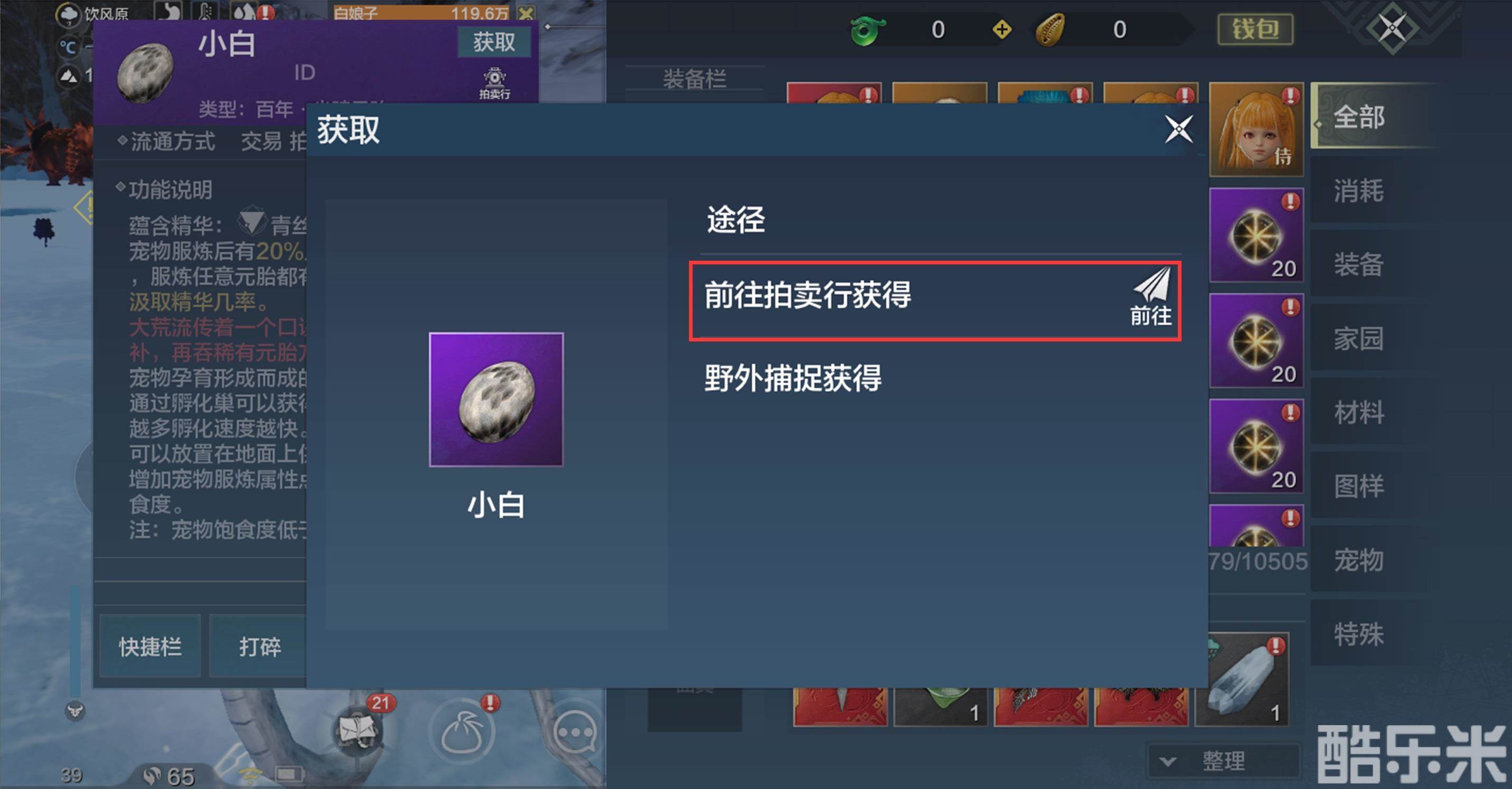
Task: Open the 钱包 wallet button
Action: (x=1255, y=30)
